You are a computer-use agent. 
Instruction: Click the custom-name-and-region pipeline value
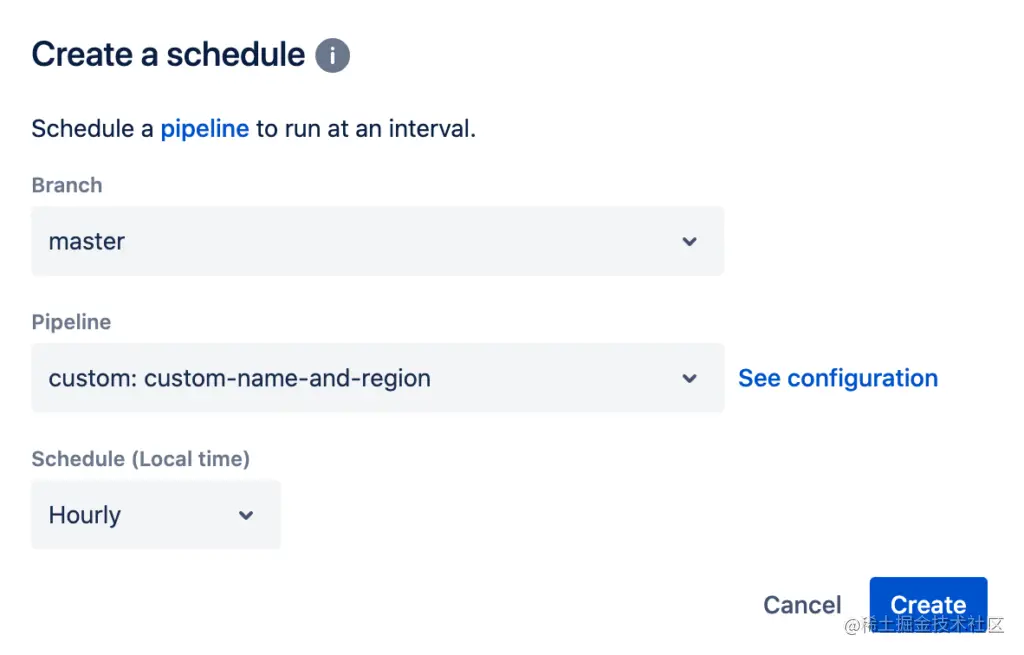[x=240, y=378]
